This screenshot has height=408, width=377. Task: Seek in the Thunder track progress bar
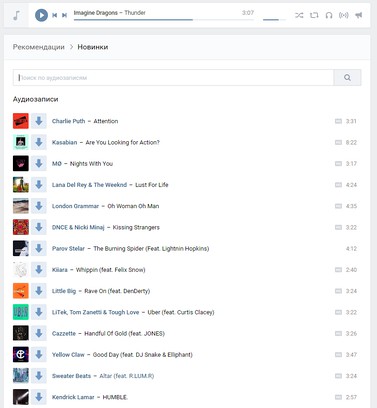[x=164, y=20]
